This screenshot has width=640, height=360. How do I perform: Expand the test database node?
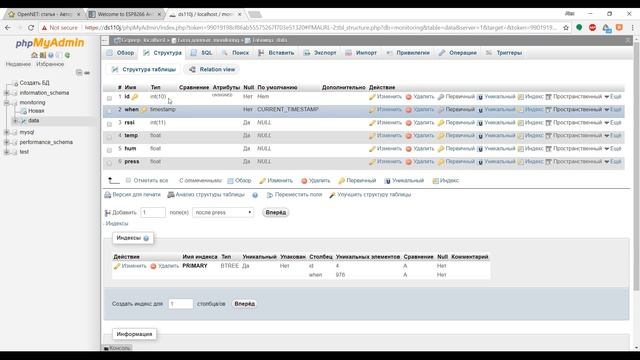[x=7, y=152]
